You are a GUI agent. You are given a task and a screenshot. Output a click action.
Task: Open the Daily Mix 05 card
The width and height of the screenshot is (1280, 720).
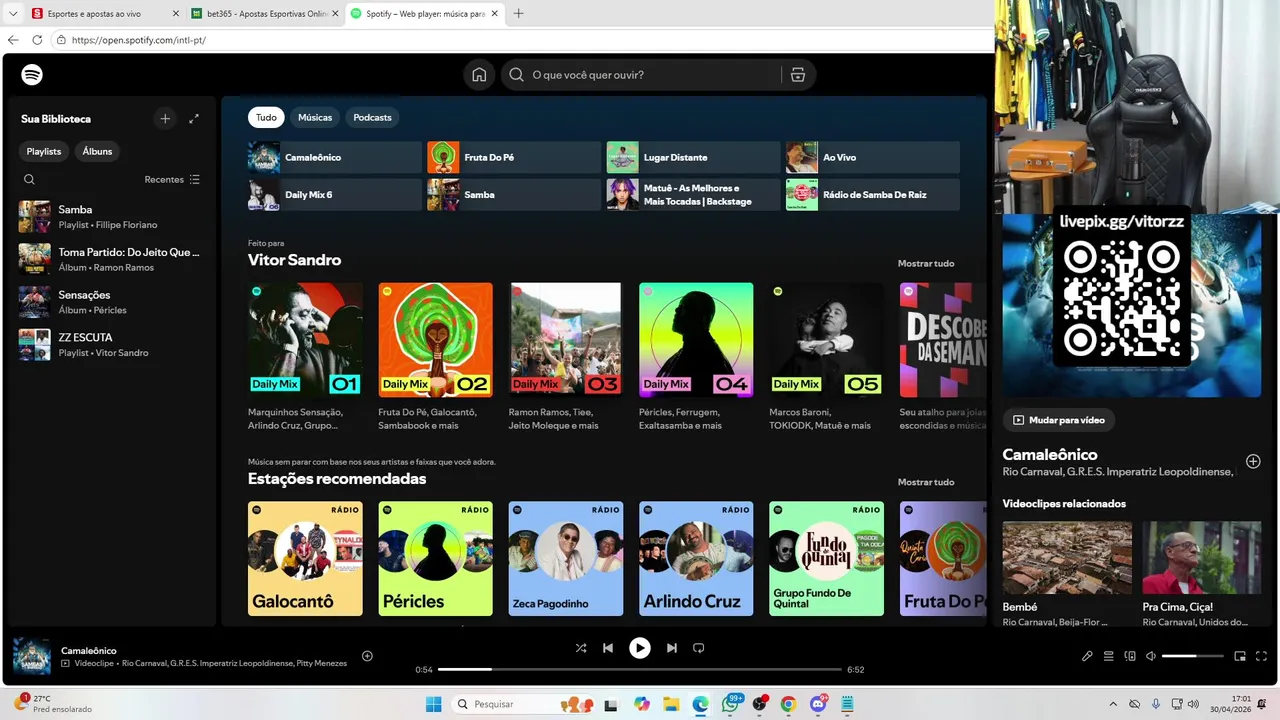pyautogui.click(x=826, y=358)
